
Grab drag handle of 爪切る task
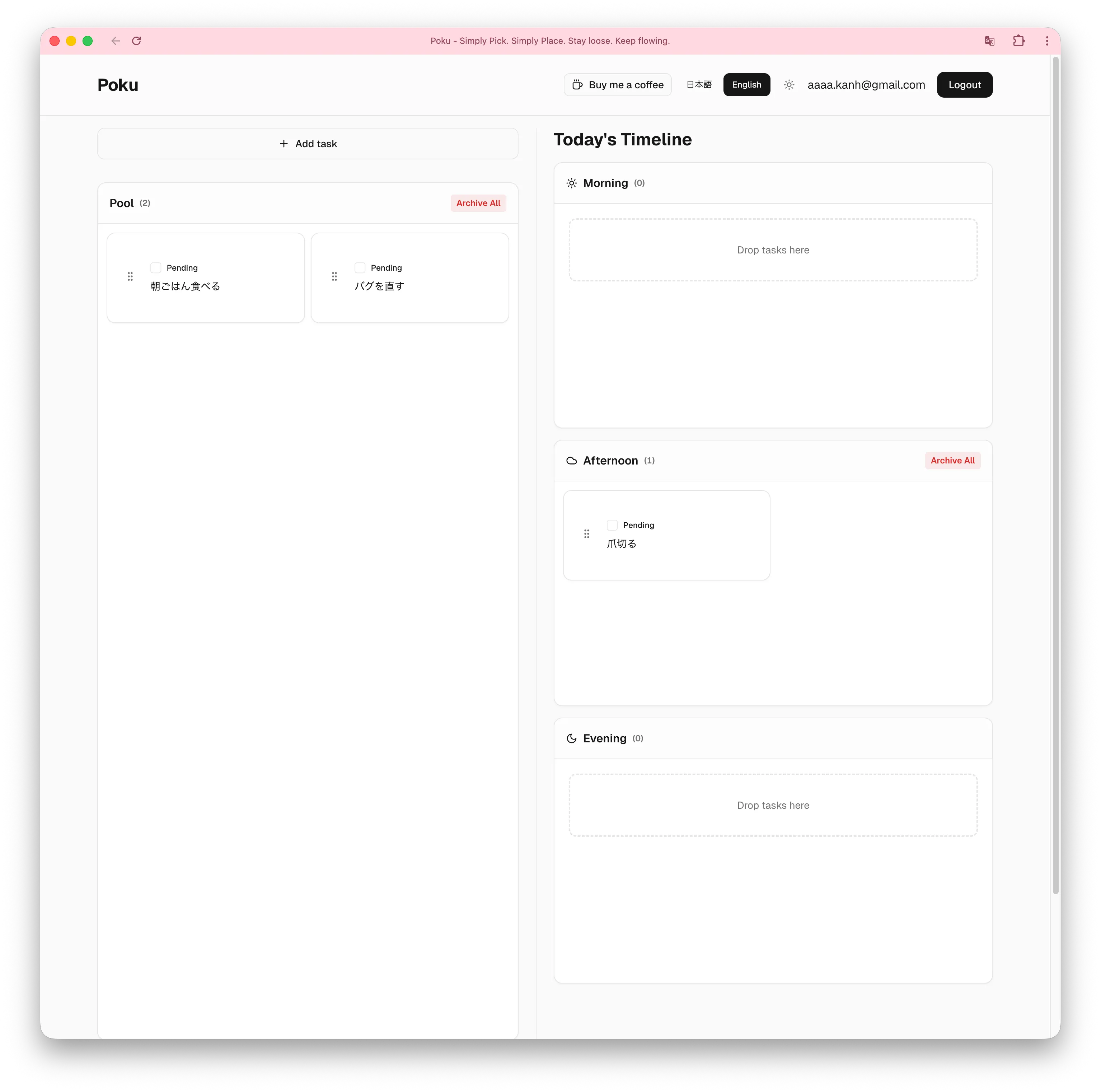pos(586,534)
